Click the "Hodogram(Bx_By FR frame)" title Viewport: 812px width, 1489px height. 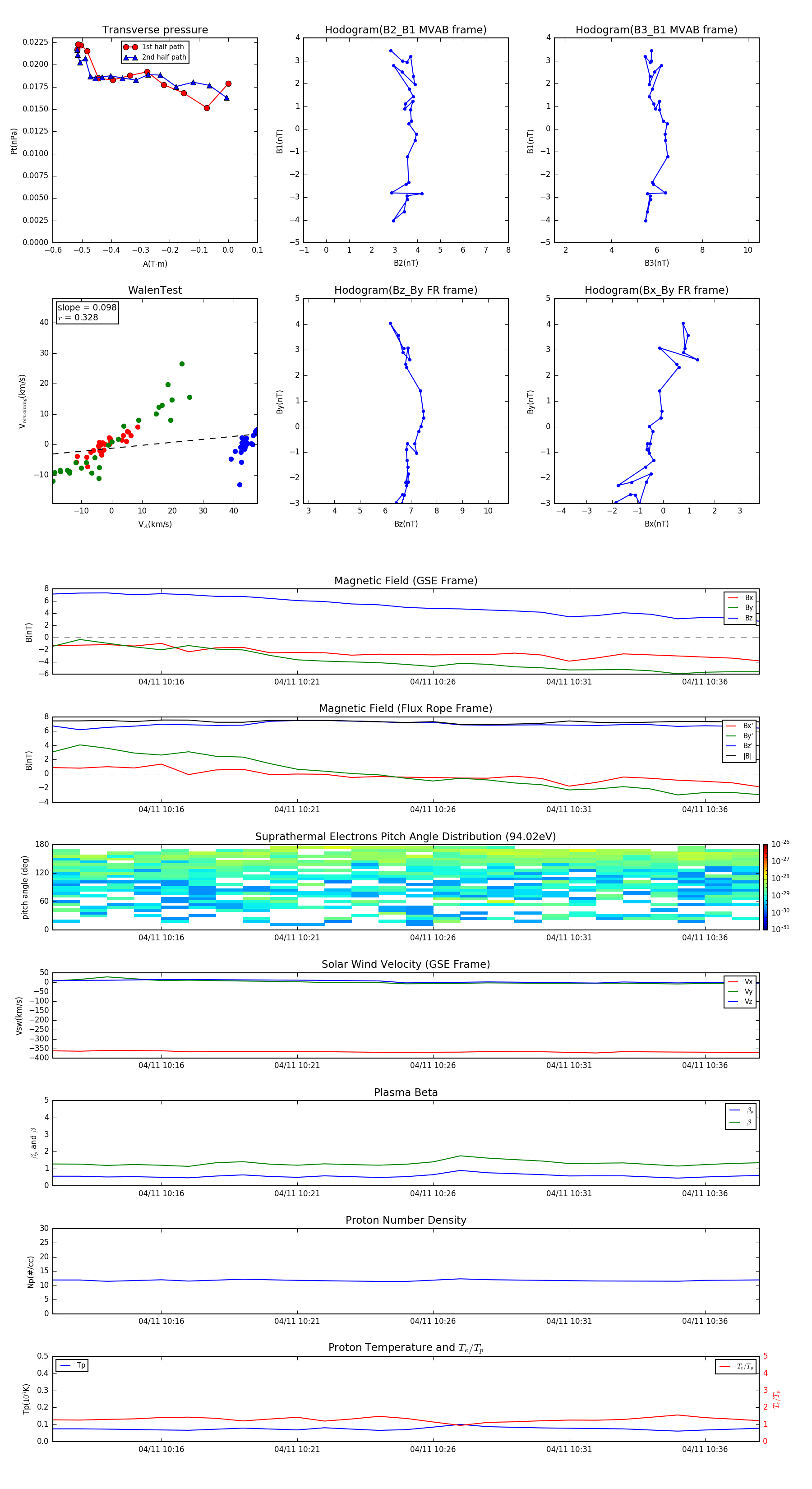tap(656, 290)
